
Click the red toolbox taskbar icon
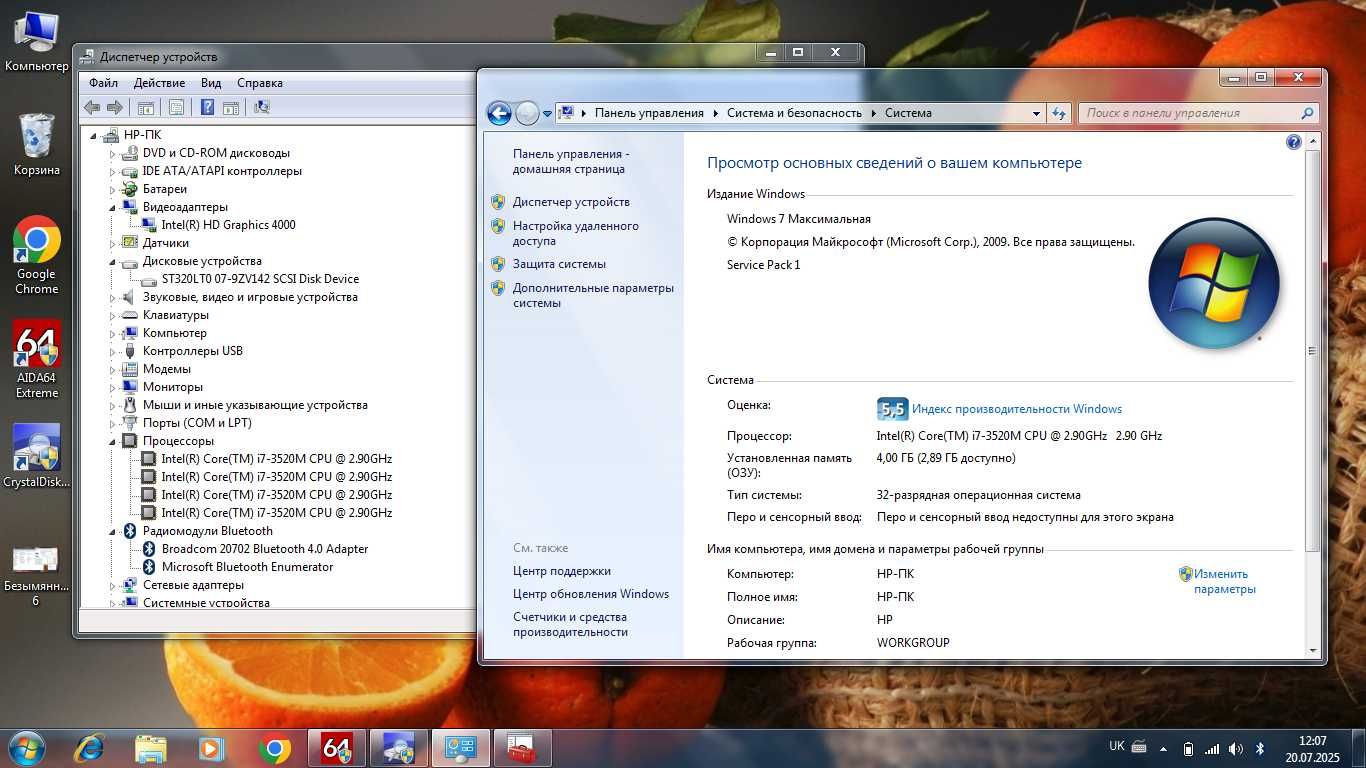coord(522,748)
